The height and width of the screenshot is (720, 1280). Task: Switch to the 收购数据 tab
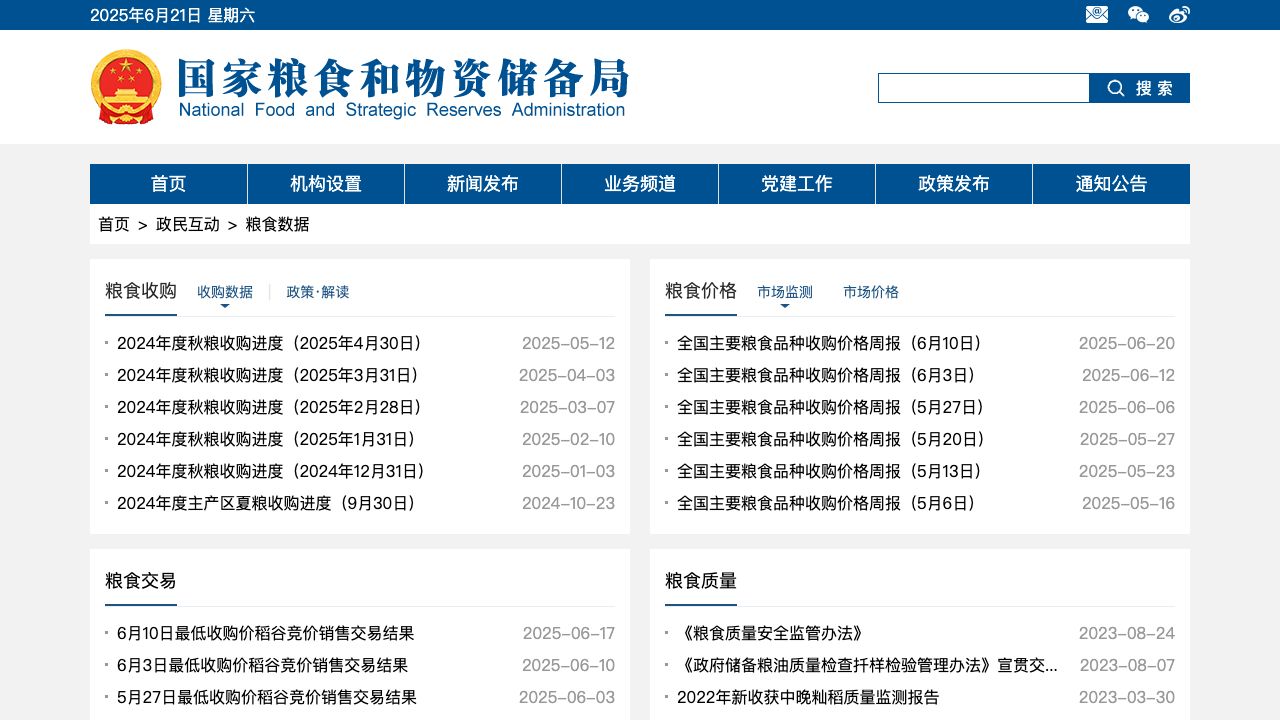click(x=225, y=292)
